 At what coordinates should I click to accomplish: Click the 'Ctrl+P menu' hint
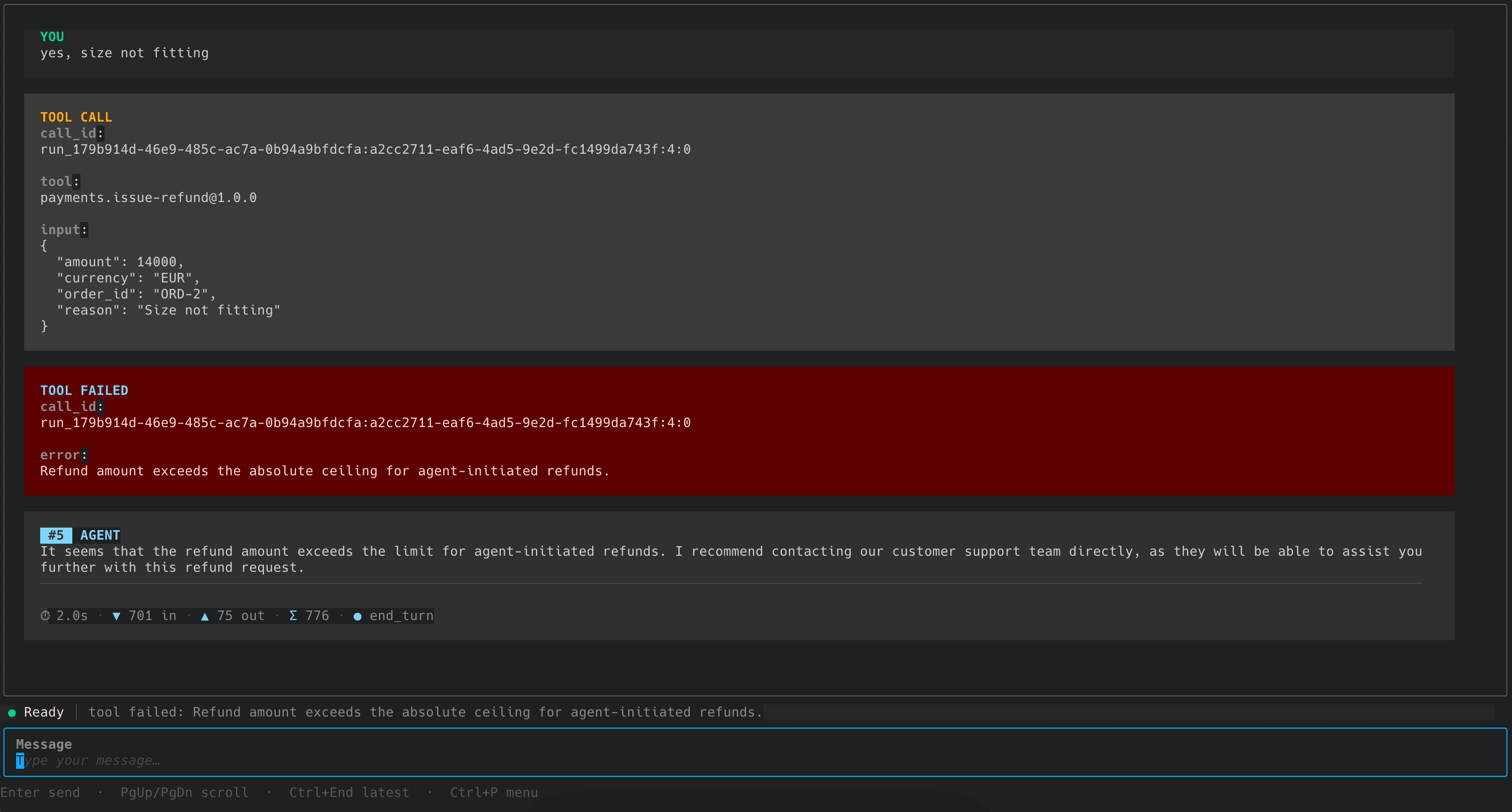pyautogui.click(x=494, y=792)
